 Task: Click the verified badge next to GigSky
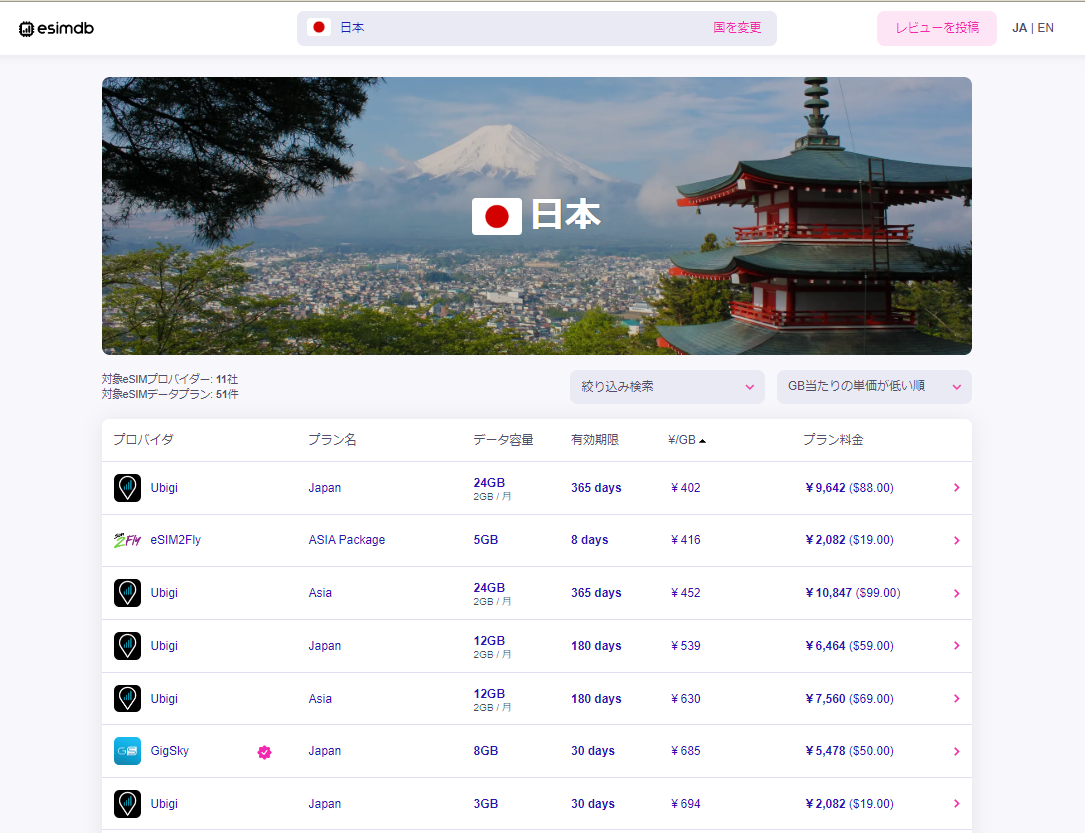(264, 752)
